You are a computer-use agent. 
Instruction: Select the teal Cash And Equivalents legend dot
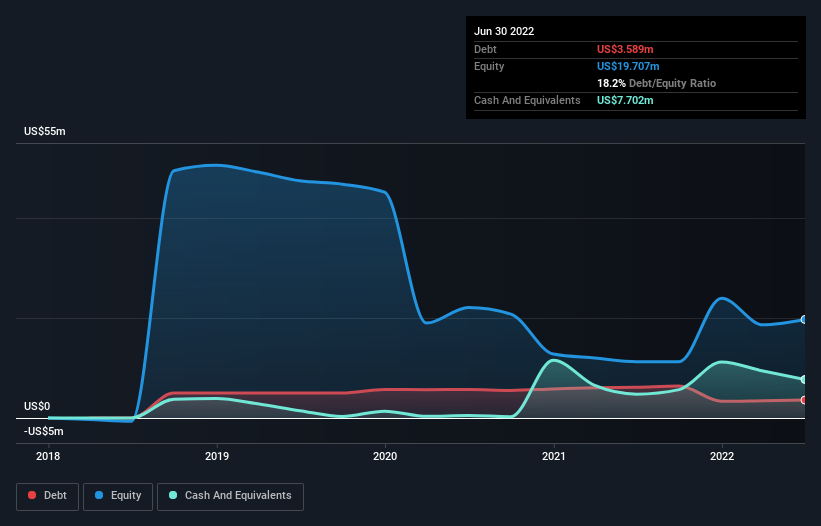(173, 495)
